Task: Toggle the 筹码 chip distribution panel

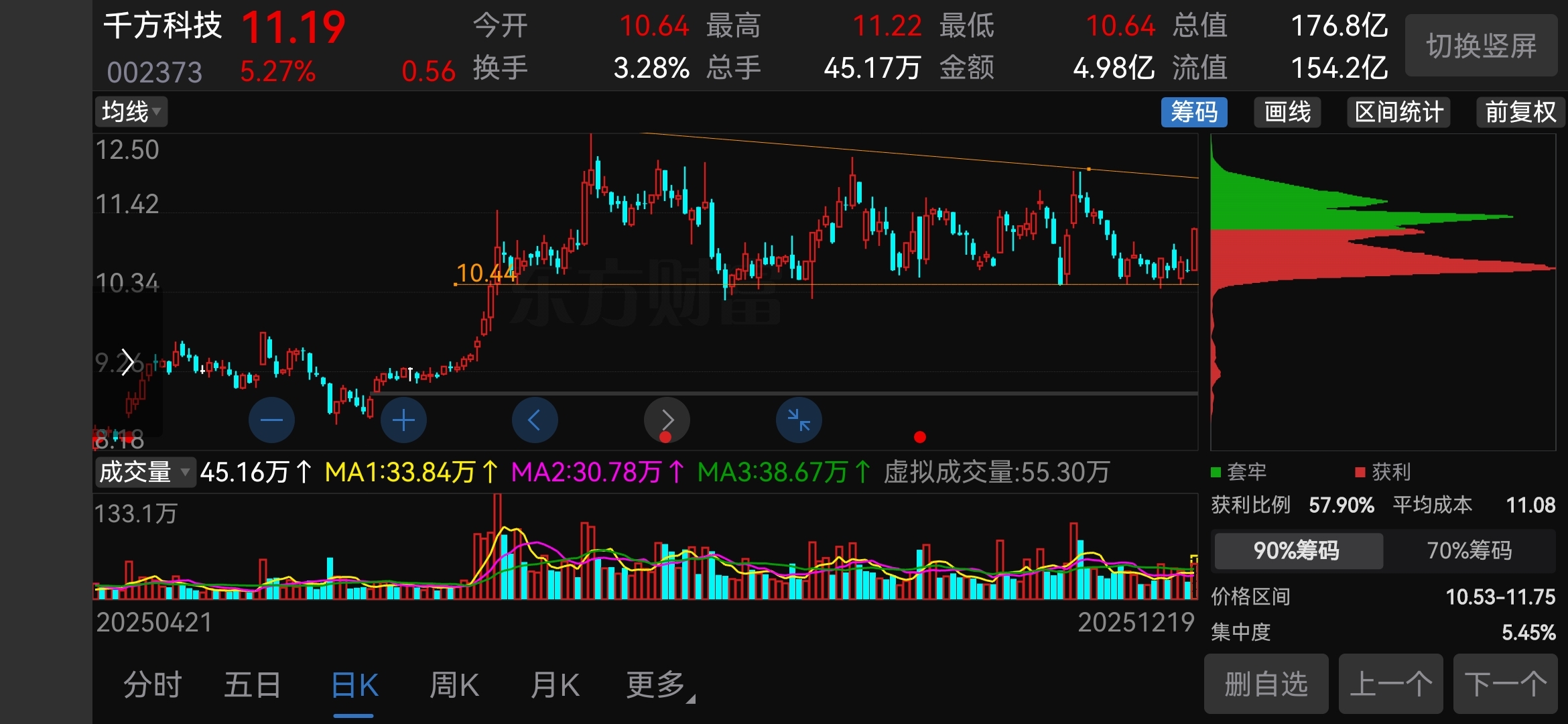Action: pyautogui.click(x=1193, y=112)
